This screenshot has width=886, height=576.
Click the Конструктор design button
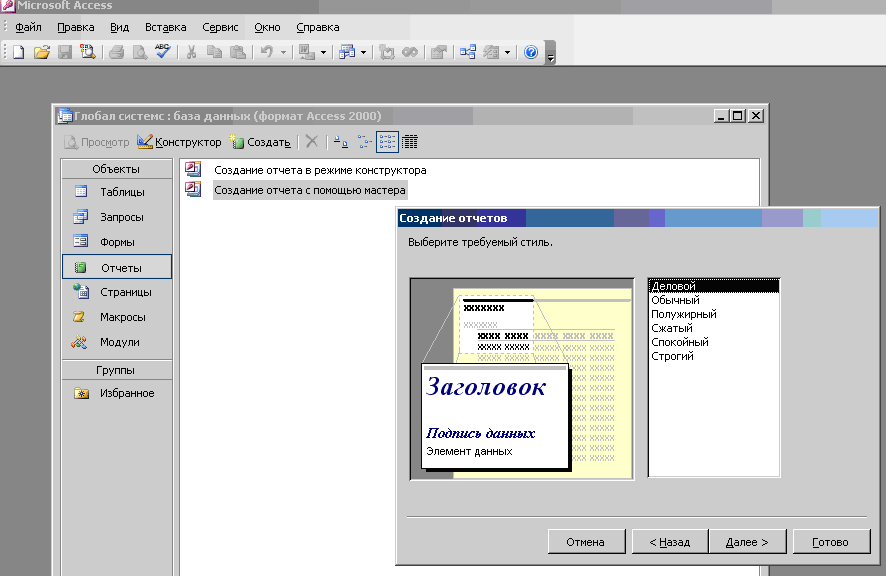[x=179, y=142]
